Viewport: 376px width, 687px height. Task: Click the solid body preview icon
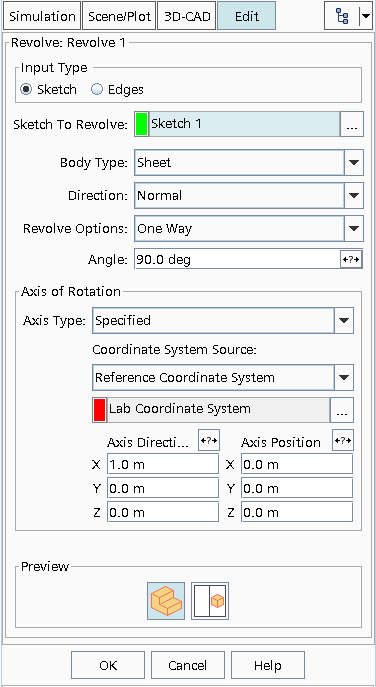166,601
